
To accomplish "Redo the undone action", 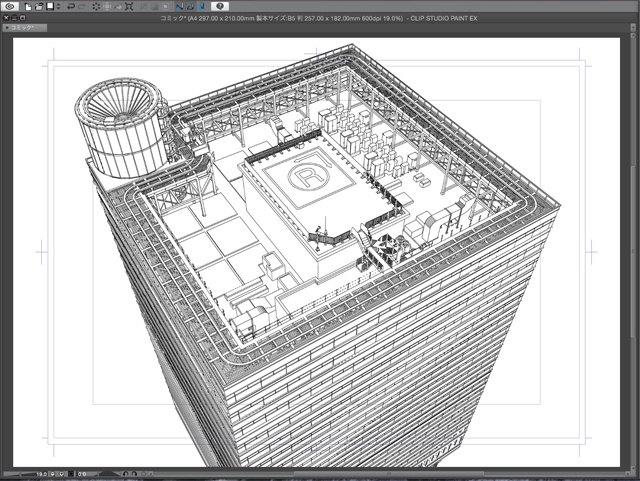I will point(82,7).
